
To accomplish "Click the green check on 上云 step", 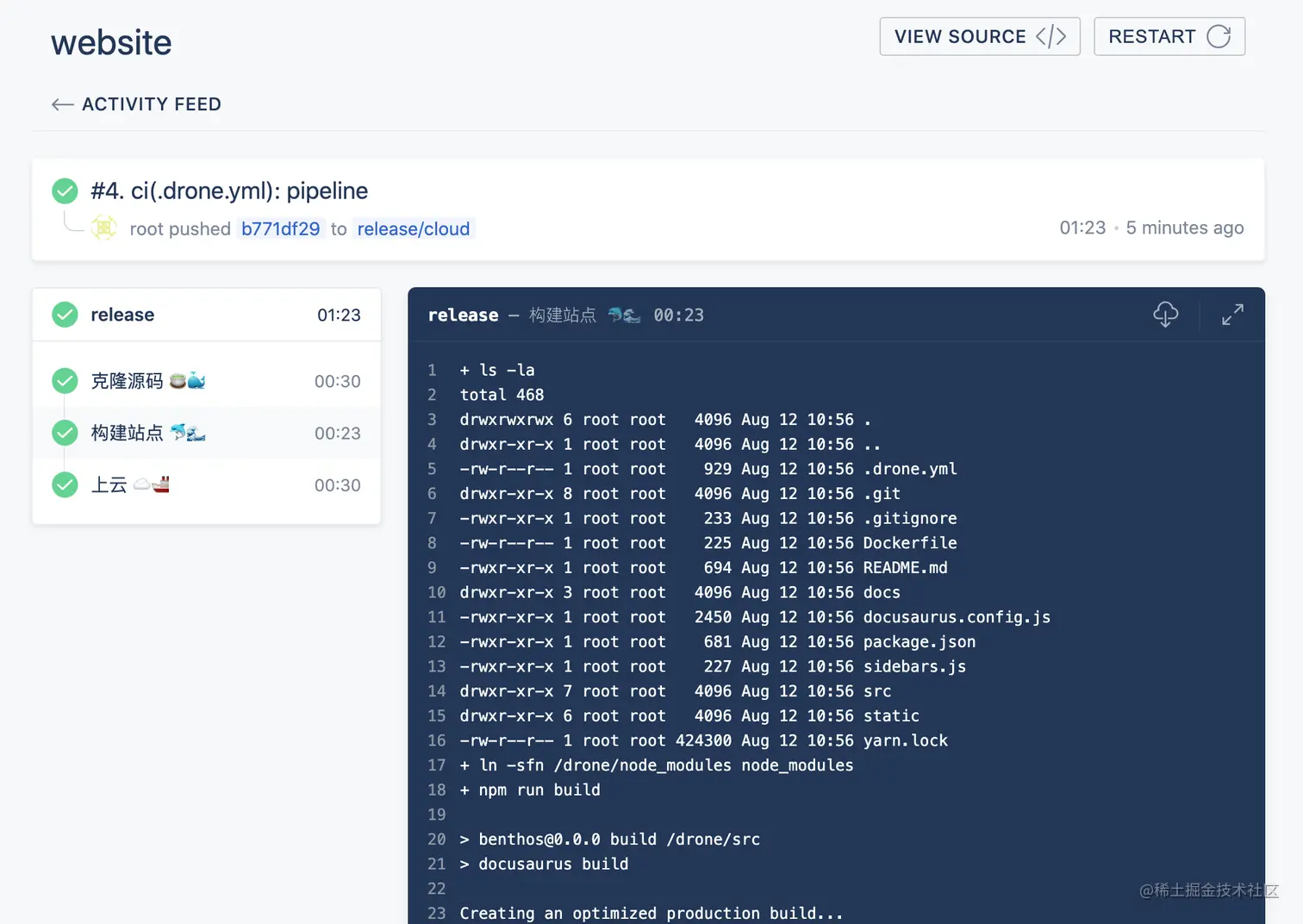I will 65,484.
